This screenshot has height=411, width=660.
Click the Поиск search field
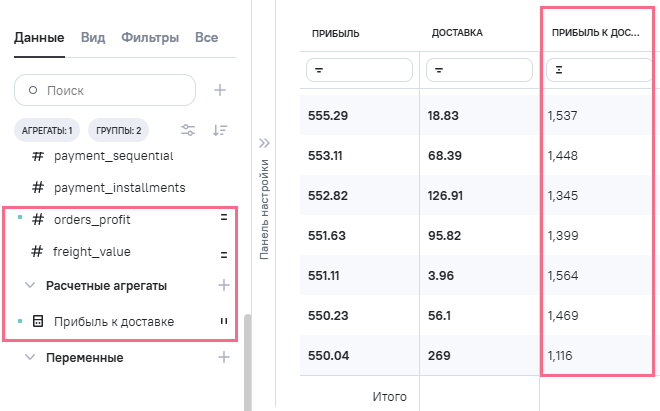coord(105,90)
